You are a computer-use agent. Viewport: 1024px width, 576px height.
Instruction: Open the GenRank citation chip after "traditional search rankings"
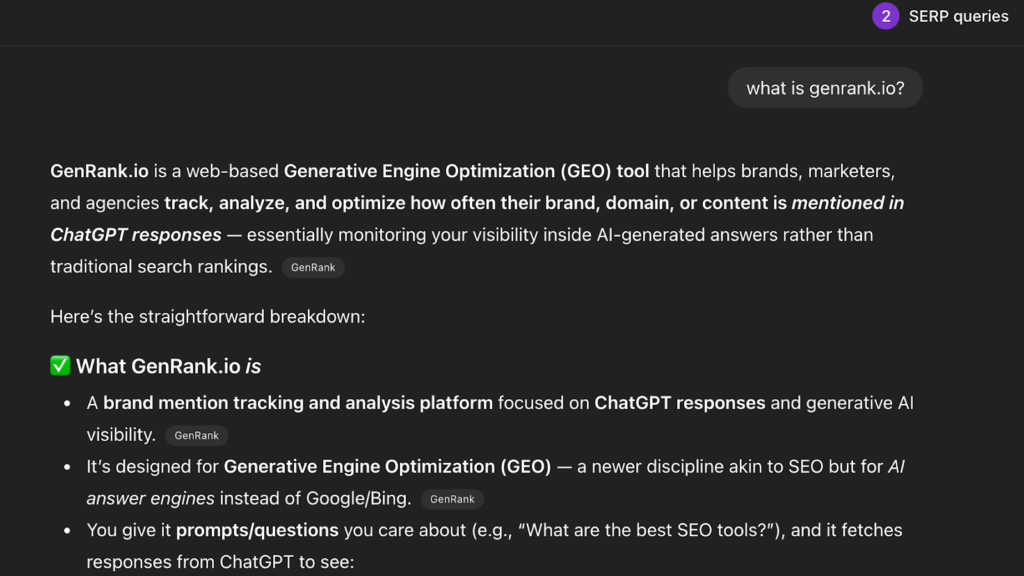tap(313, 267)
